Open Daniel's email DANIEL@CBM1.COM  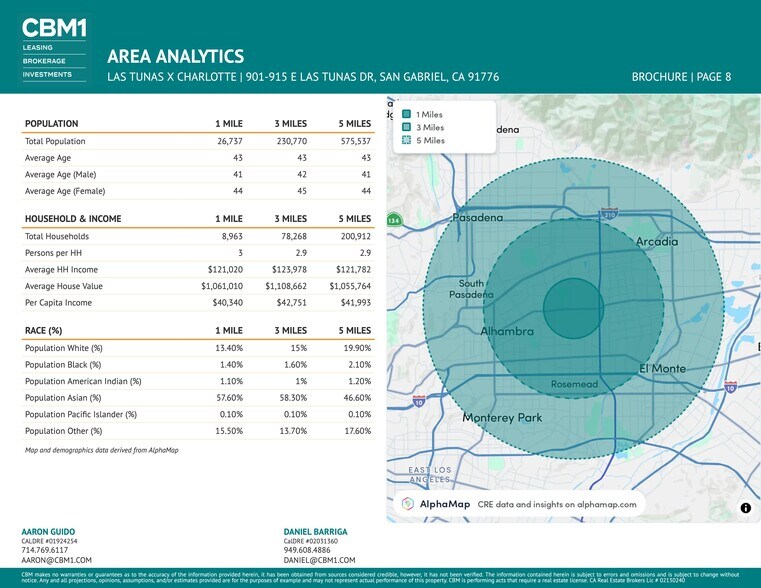[319, 561]
